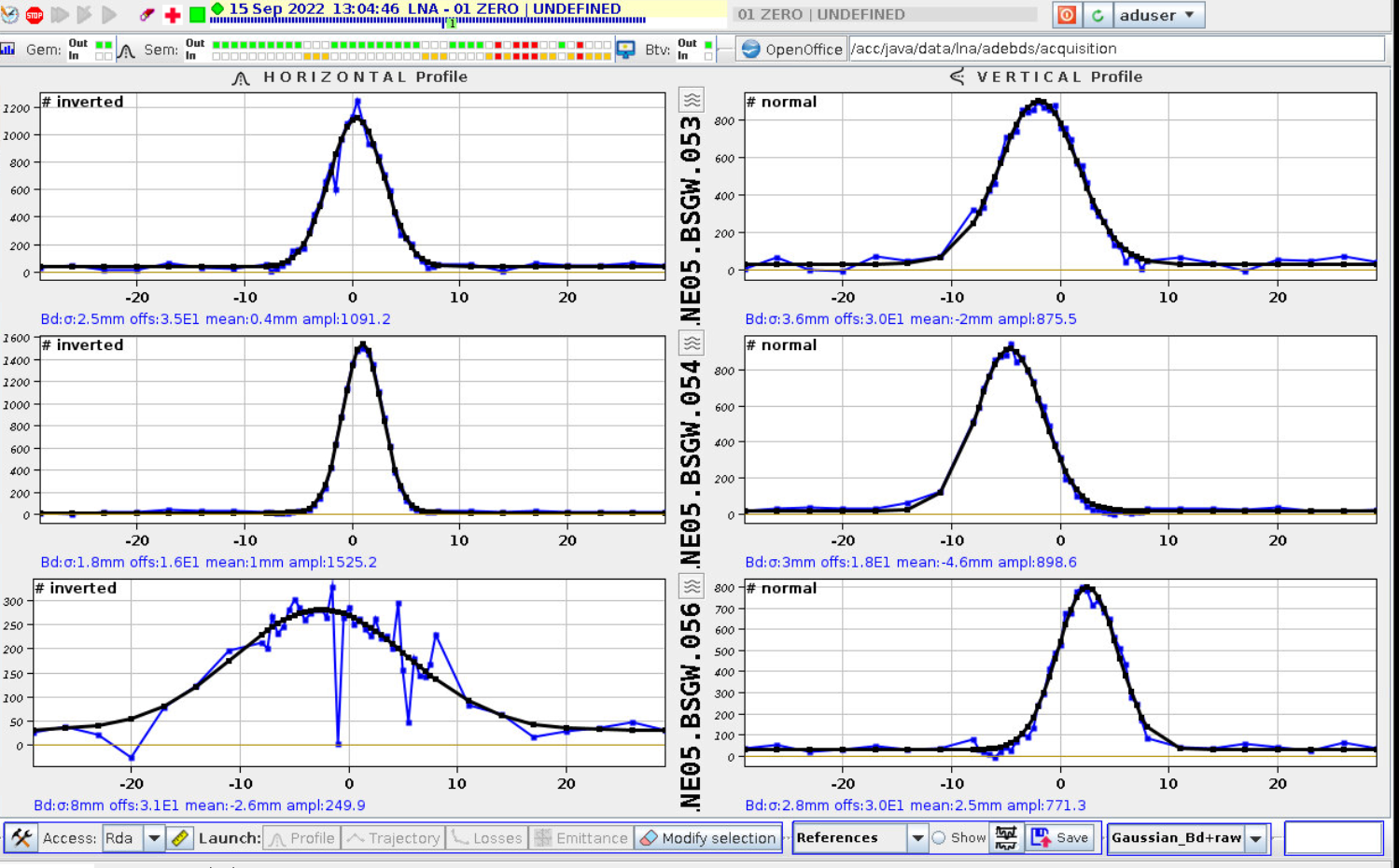The height and width of the screenshot is (868, 1399).
Task: Click the 'Bd:σ:2.8mm offs:3.0E1 mean:2.5mm ampl:771.3' text
Action: (916, 805)
